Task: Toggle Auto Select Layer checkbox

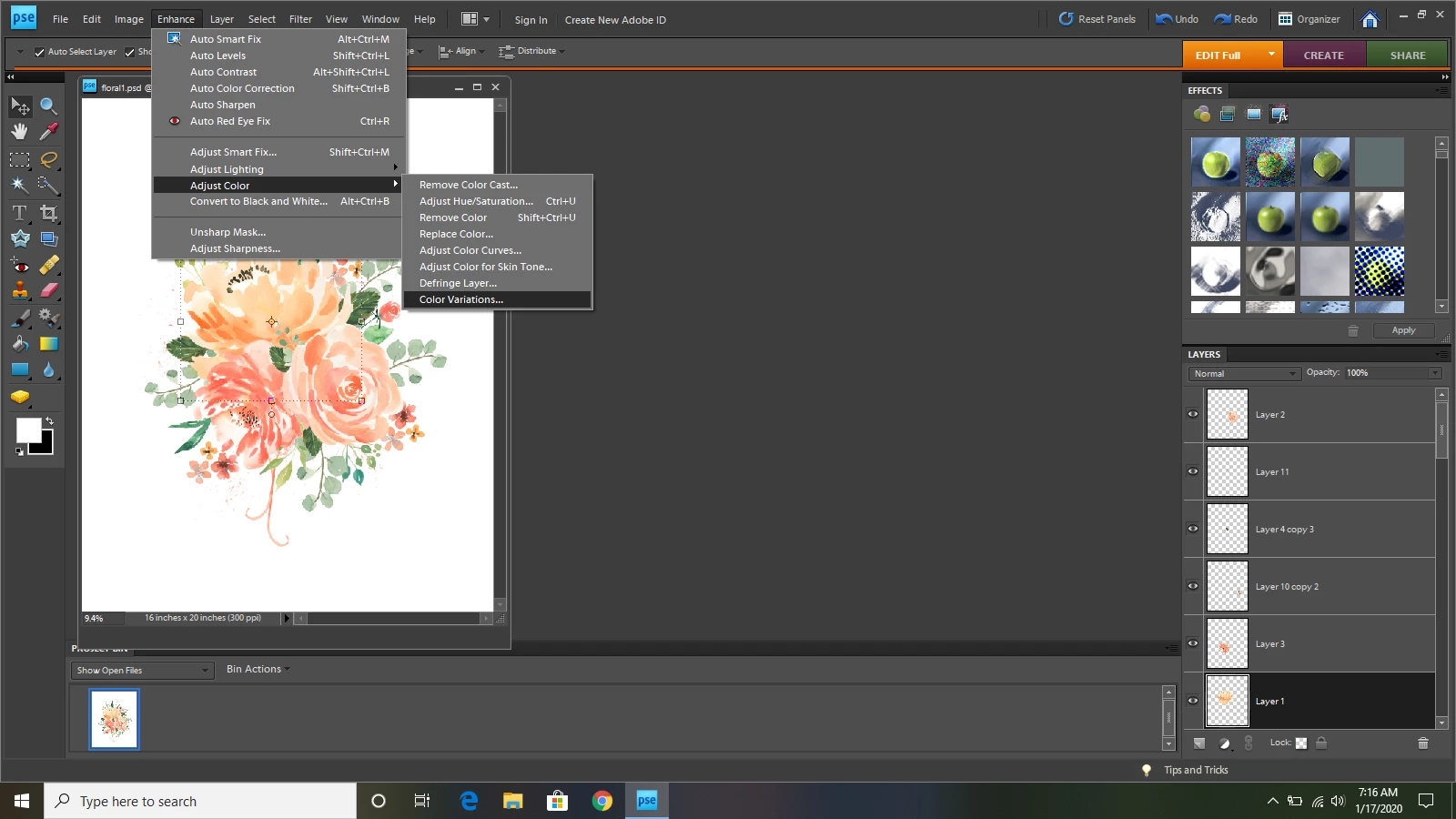Action: click(x=39, y=52)
